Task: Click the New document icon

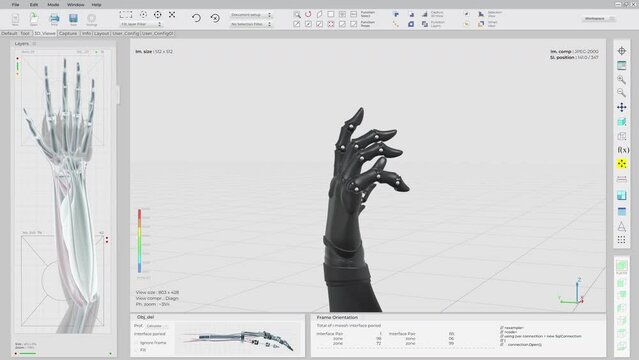Action: pos(15,18)
